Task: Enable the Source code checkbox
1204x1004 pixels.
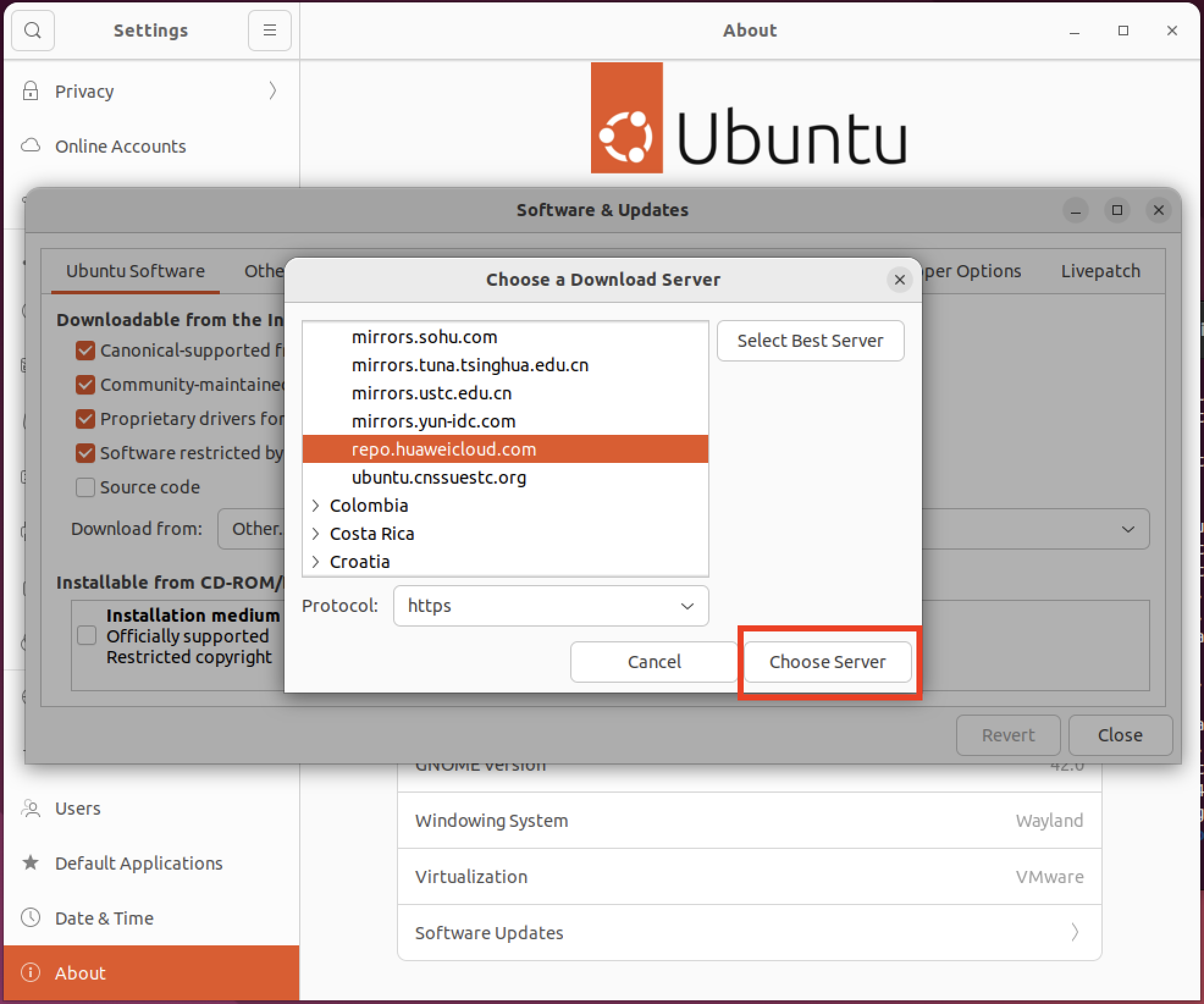Action: (x=85, y=487)
